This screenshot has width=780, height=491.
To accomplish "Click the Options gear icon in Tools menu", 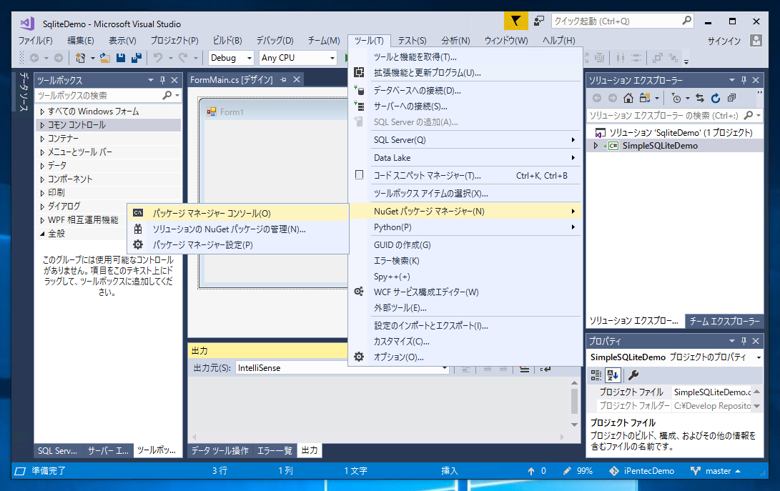I will 359,357.
